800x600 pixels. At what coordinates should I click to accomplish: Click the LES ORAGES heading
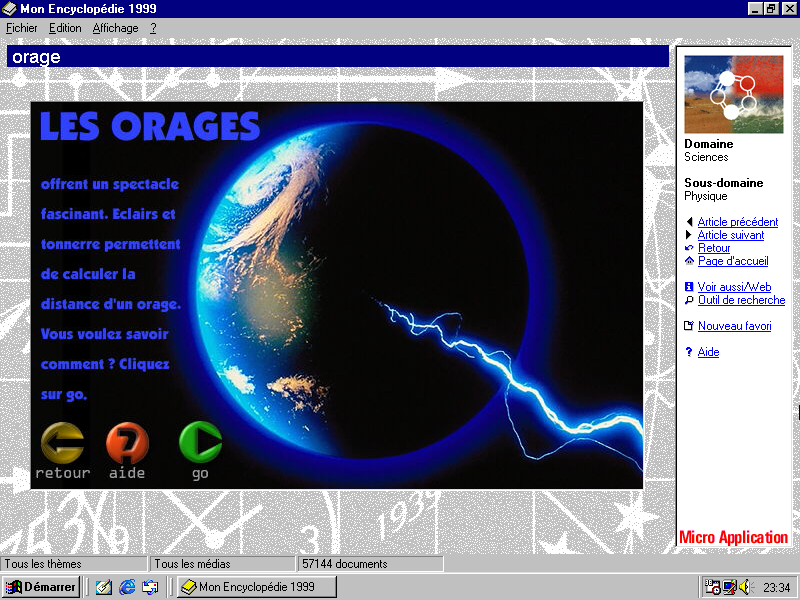[150, 126]
